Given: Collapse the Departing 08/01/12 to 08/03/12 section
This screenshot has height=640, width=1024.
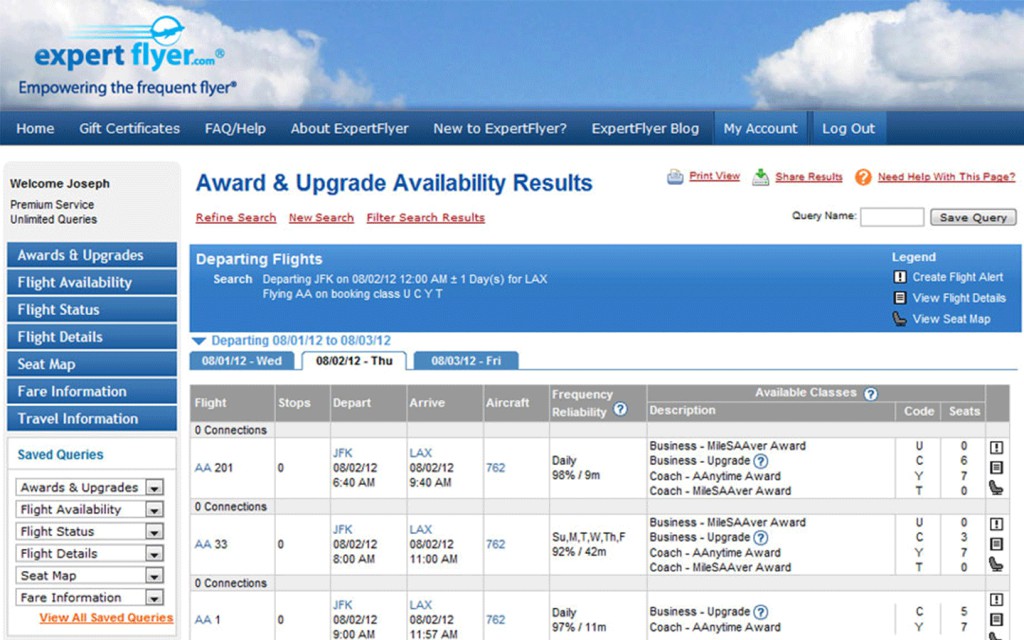Looking at the screenshot, I should click(x=200, y=341).
